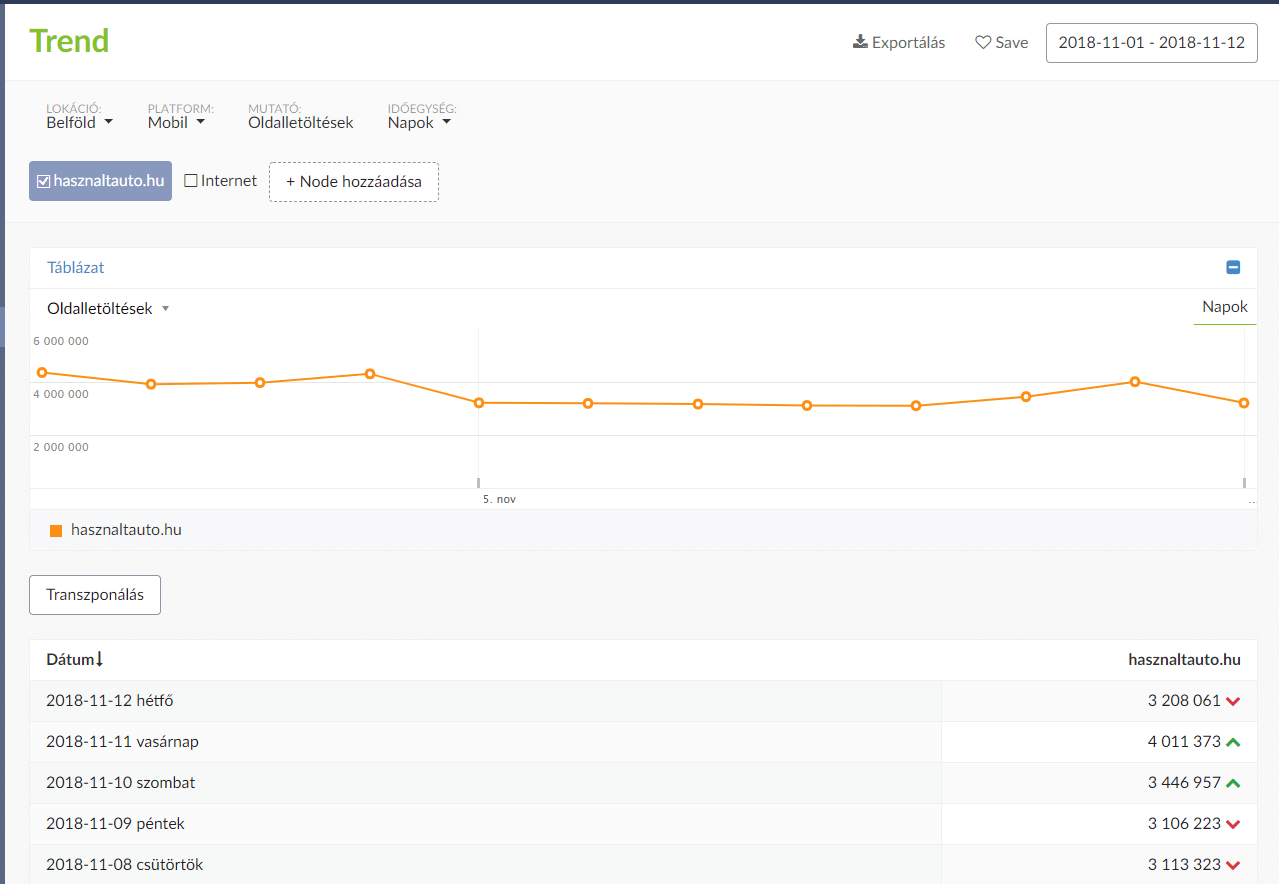Click the green up arrow for 2018-11-10

point(1233,783)
